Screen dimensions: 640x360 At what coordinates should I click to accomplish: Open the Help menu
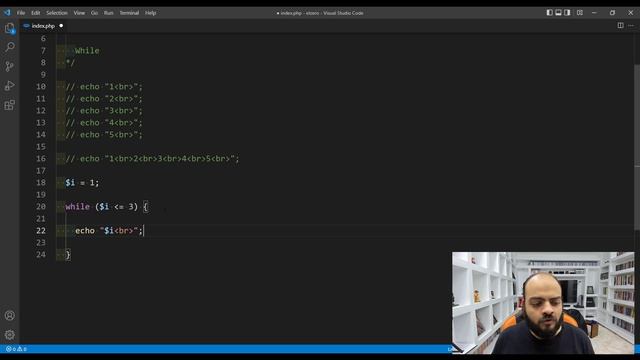(x=151, y=13)
